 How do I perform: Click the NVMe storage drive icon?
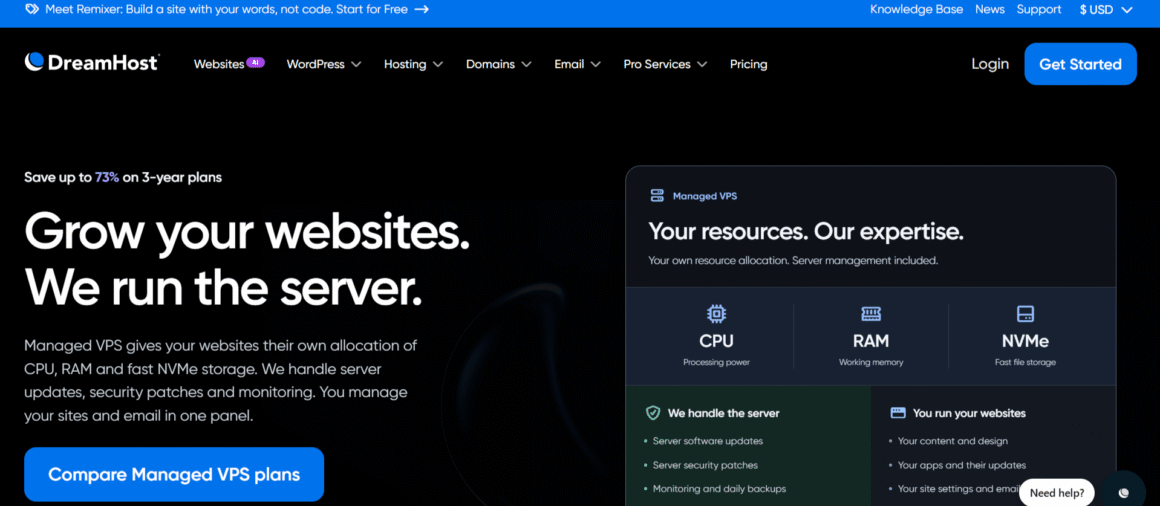tap(1025, 314)
